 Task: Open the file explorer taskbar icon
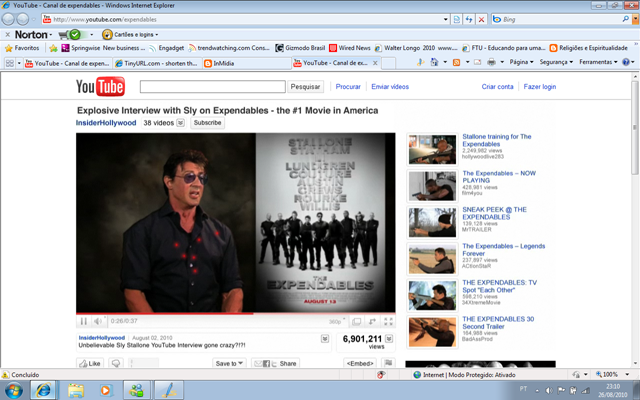click(76, 391)
